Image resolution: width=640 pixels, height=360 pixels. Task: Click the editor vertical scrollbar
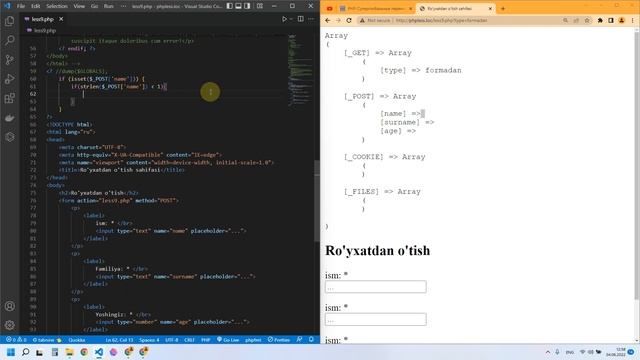point(317,200)
